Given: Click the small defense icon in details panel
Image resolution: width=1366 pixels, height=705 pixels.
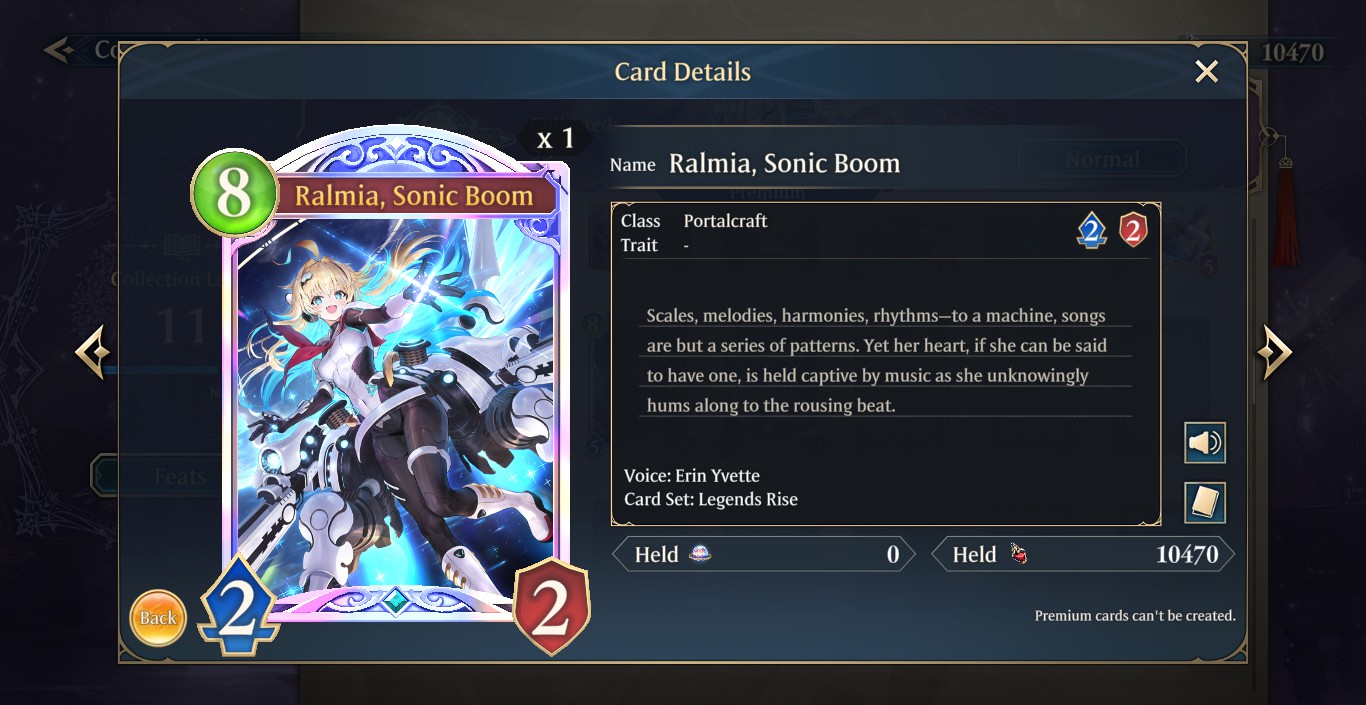Looking at the screenshot, I should click(1132, 231).
